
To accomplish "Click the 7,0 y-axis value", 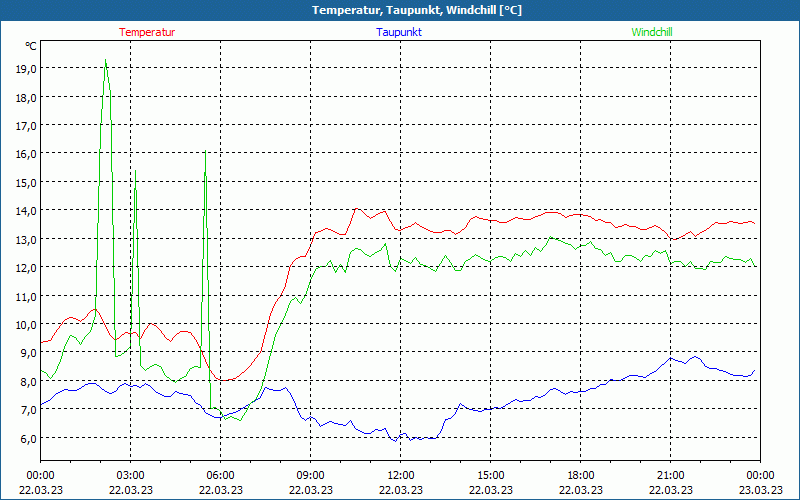I will click(29, 410).
